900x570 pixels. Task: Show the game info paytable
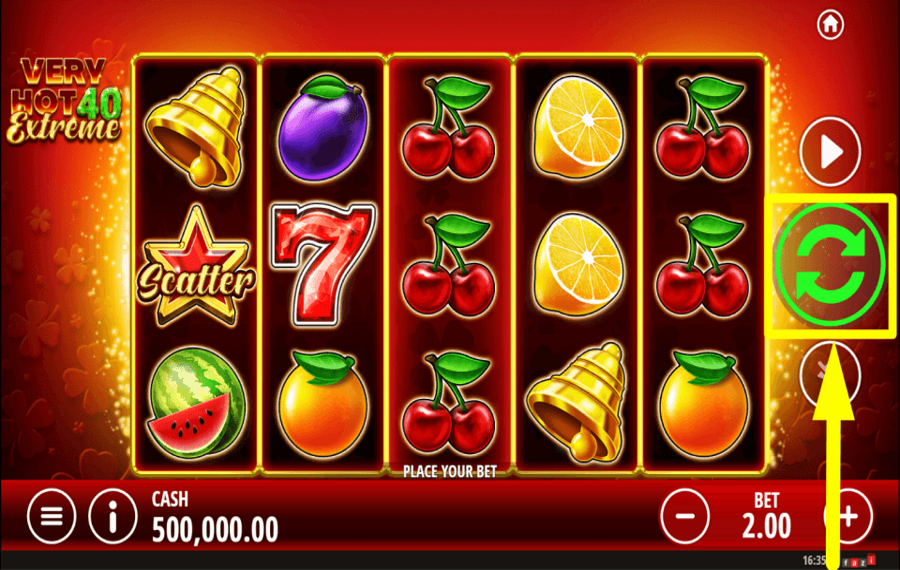coord(112,516)
